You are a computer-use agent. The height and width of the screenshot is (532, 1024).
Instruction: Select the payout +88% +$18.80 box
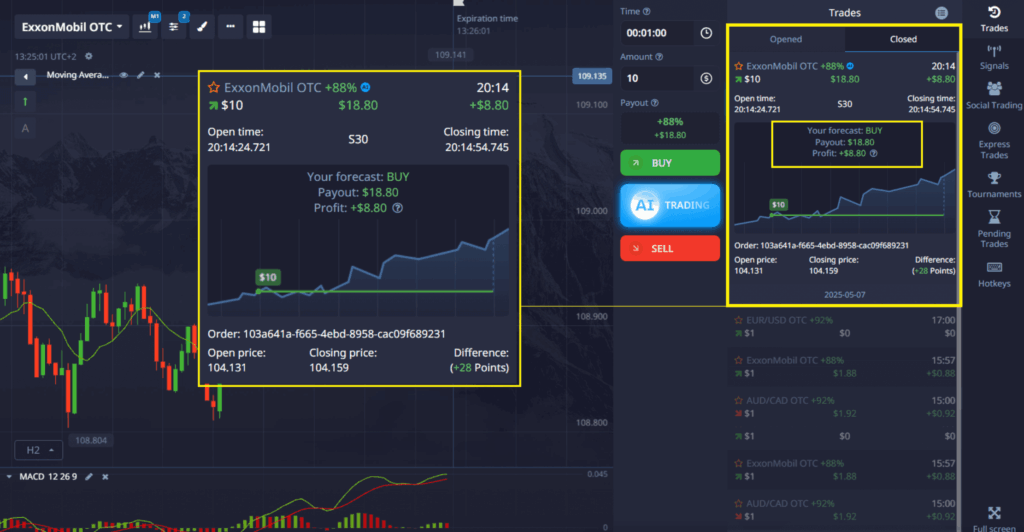click(670, 128)
